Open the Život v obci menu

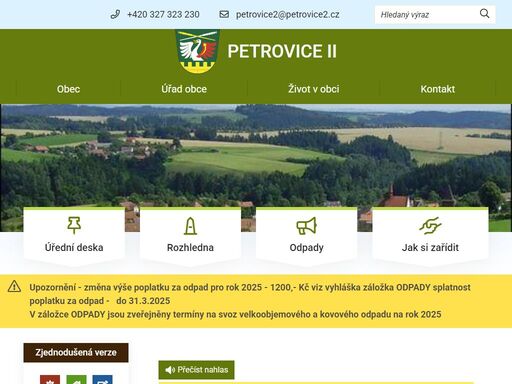[314, 89]
